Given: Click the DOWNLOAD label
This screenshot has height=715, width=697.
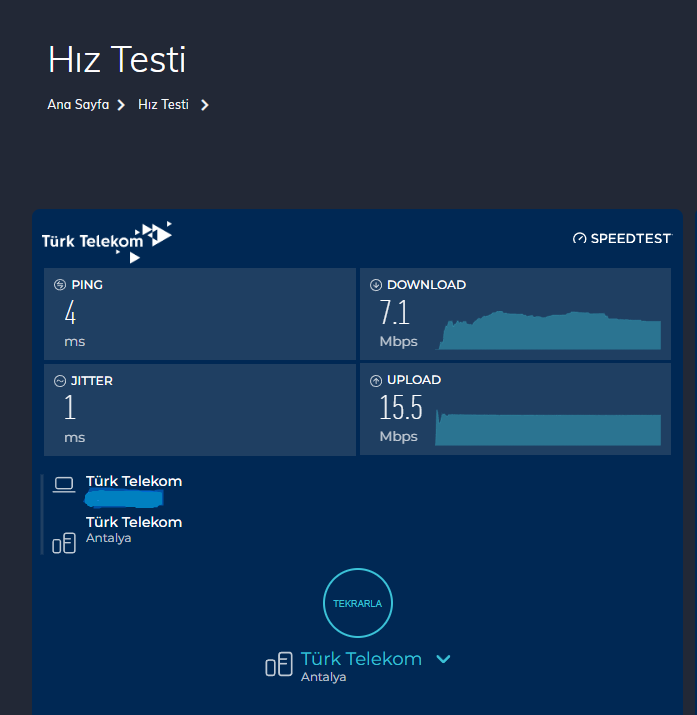Looking at the screenshot, I should [x=426, y=285].
